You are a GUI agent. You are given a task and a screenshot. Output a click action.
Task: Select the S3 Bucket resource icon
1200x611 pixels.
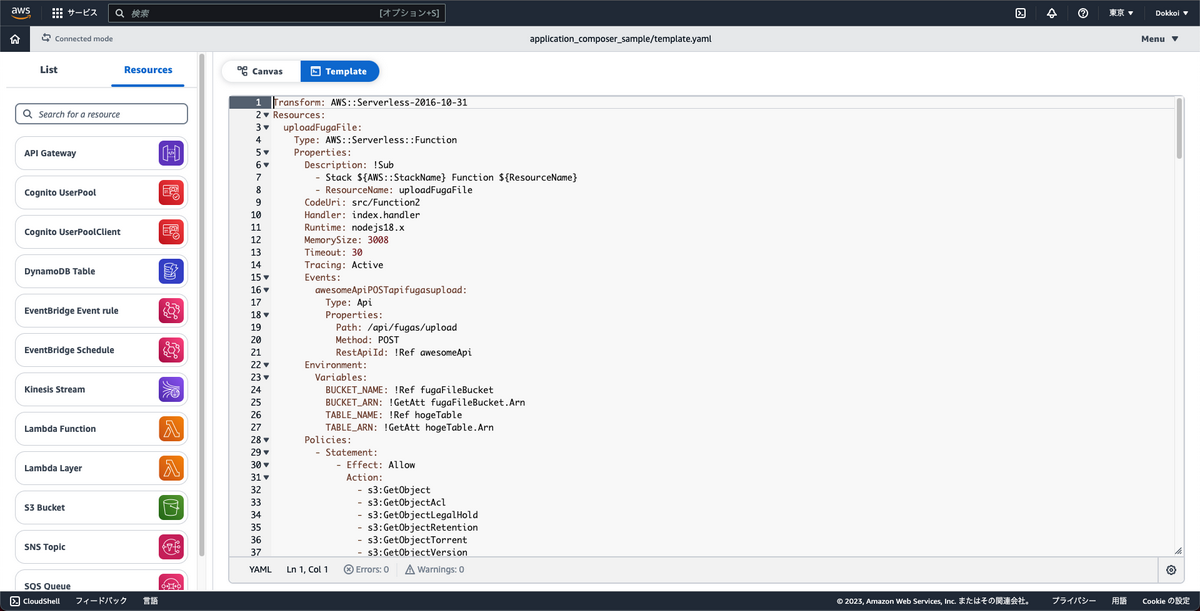coord(171,508)
